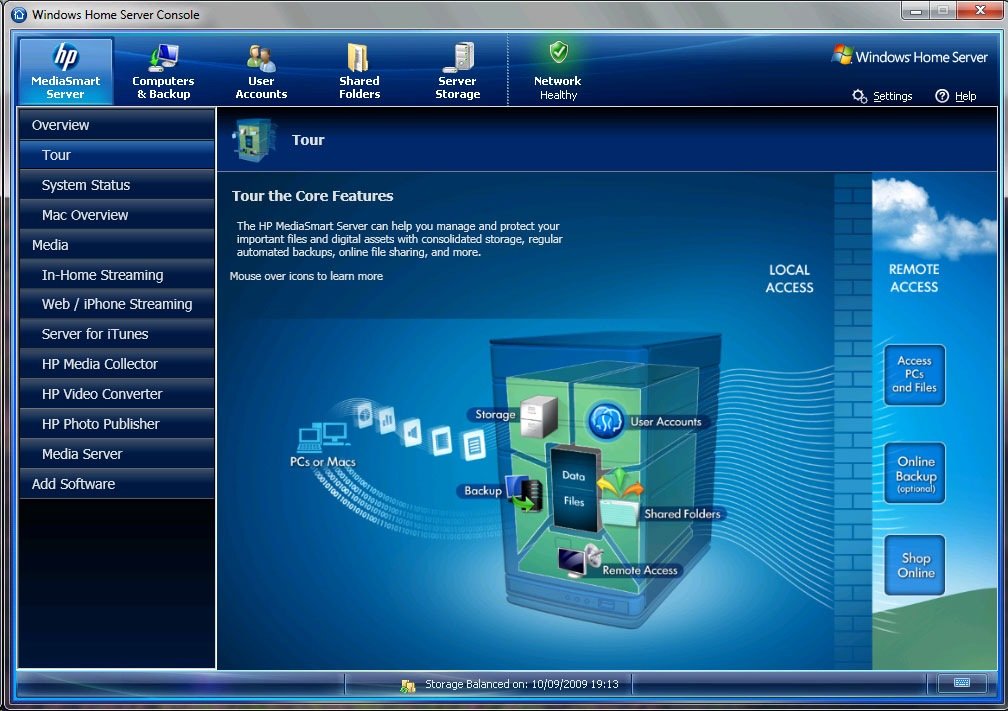Select Tour in the sidebar

116,155
